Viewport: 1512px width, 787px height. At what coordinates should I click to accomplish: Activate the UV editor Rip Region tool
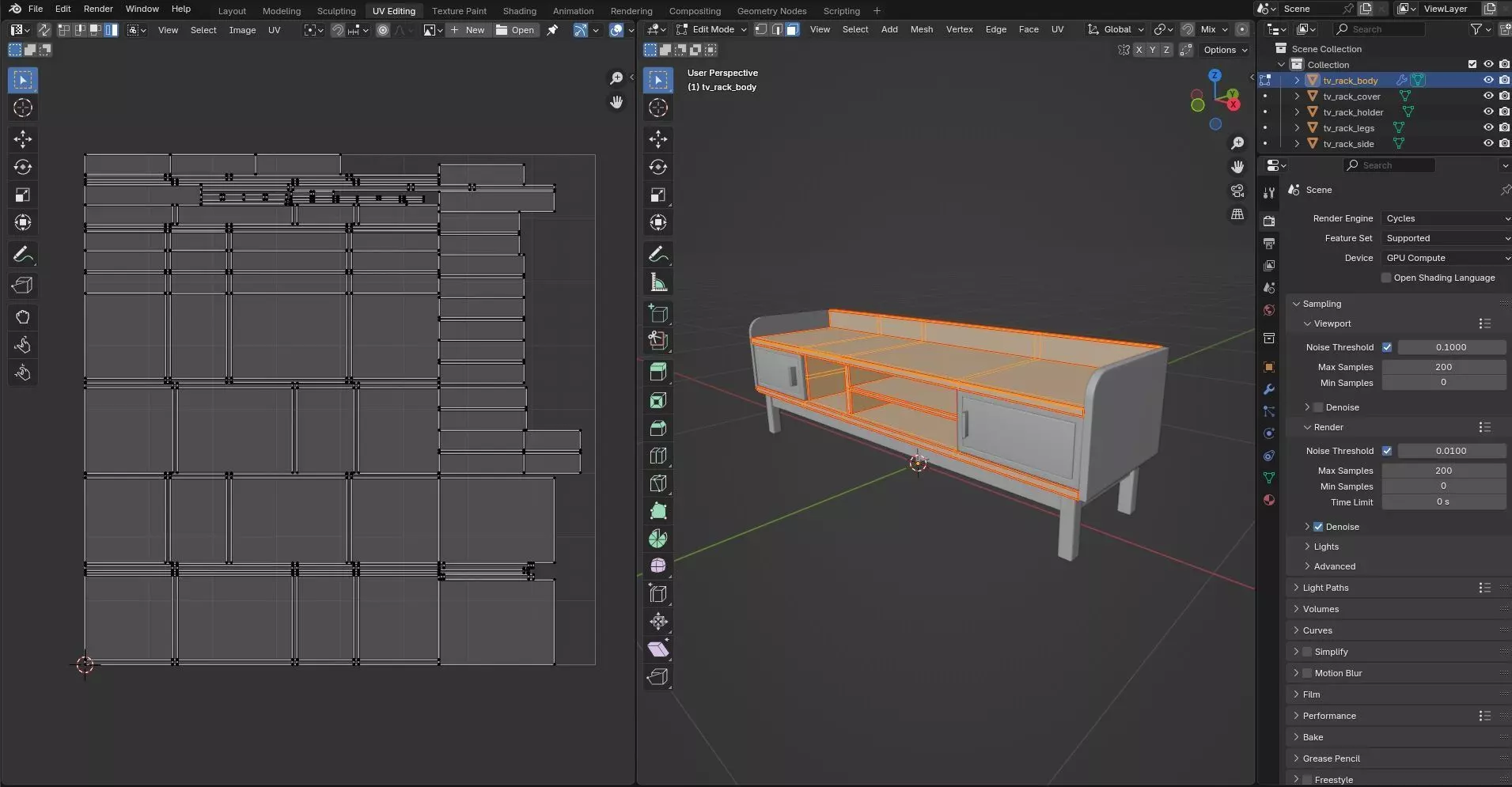coord(23,285)
